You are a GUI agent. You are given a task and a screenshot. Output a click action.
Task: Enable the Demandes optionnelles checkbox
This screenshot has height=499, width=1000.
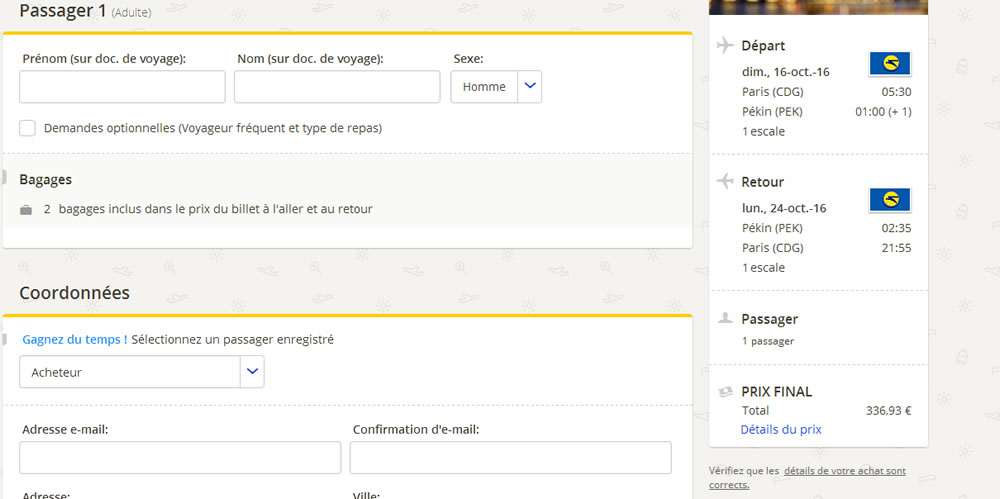[28, 128]
